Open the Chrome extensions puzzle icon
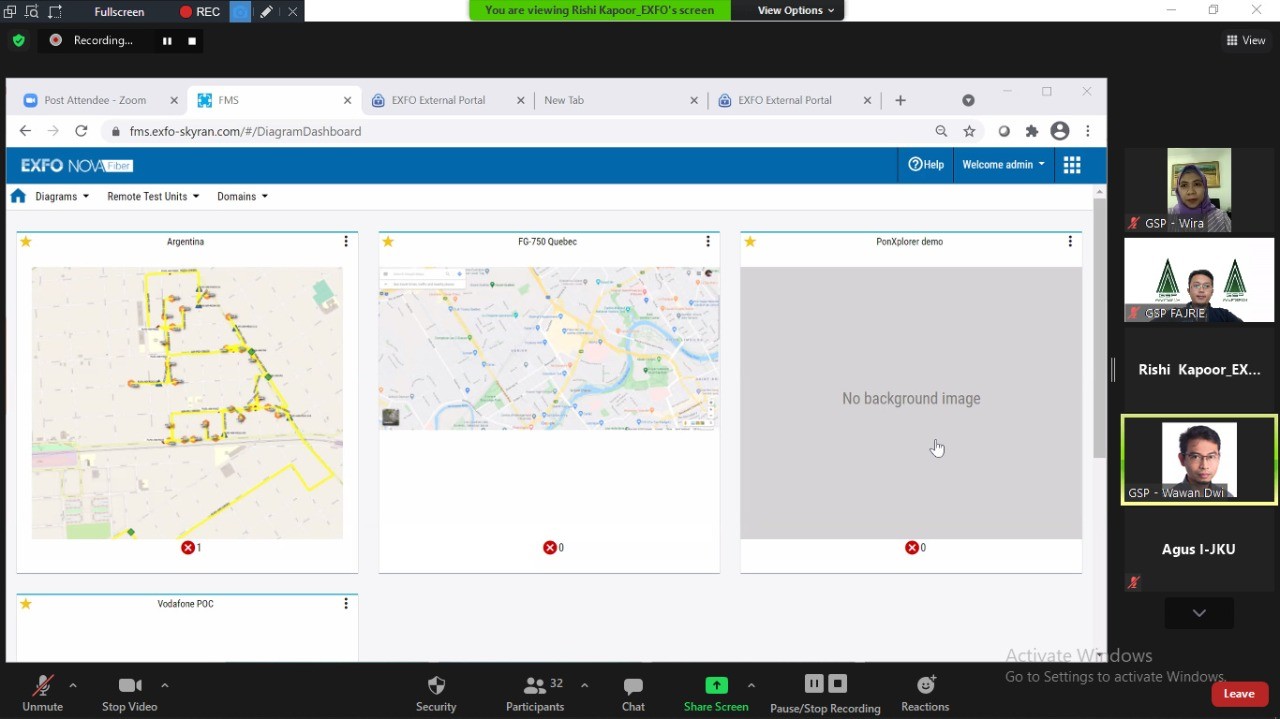The height and width of the screenshot is (719, 1280). tap(1032, 131)
